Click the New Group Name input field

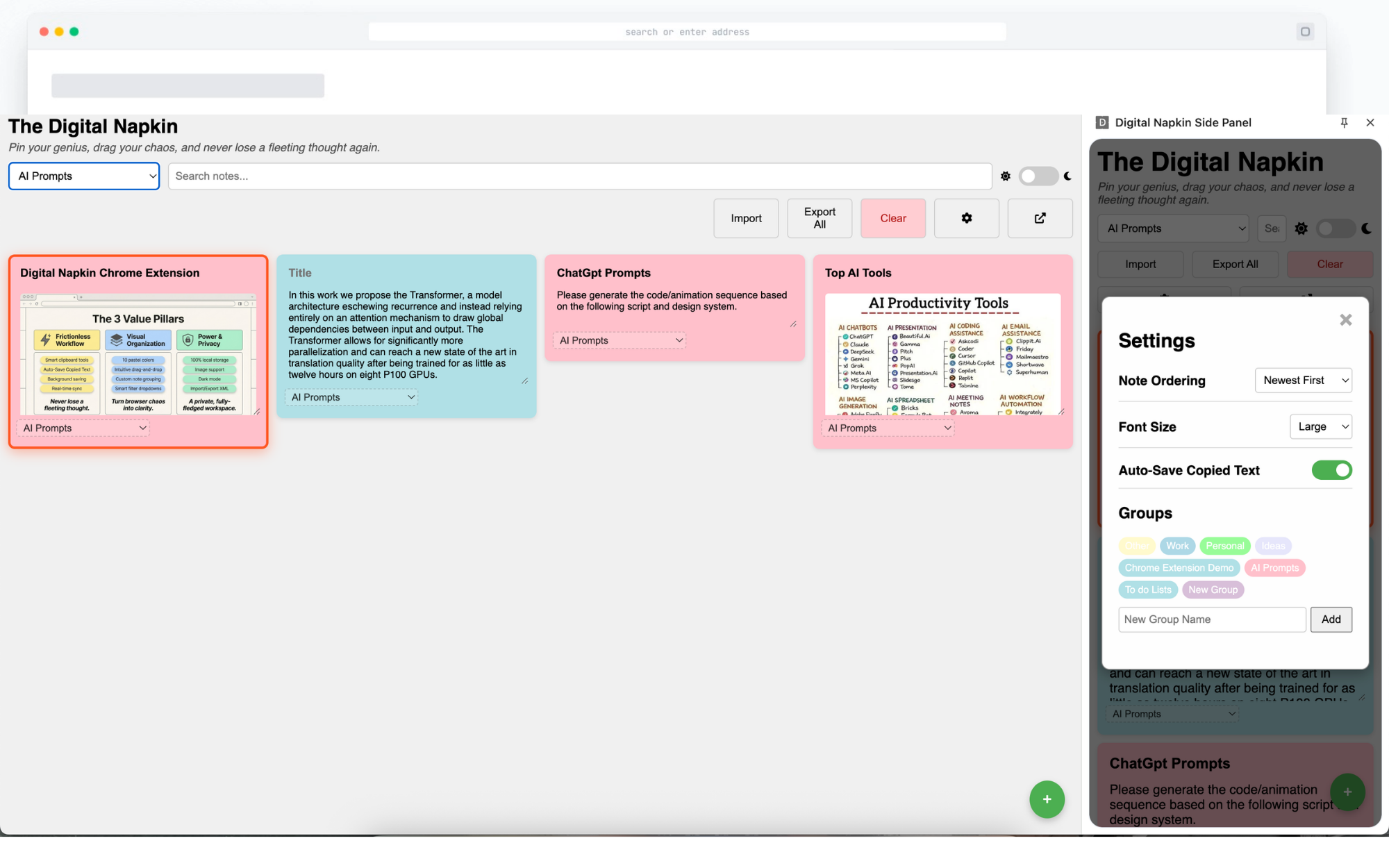[x=1212, y=619]
